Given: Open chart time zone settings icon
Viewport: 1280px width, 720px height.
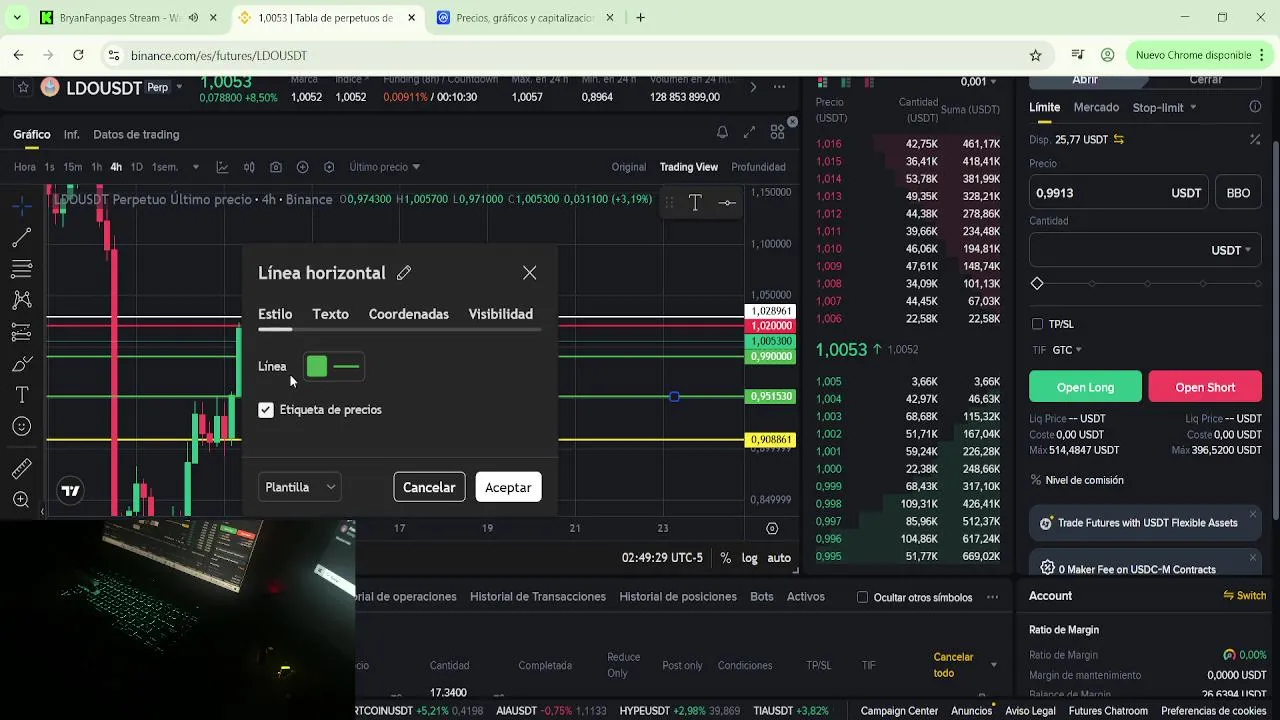Looking at the screenshot, I should coord(772,528).
